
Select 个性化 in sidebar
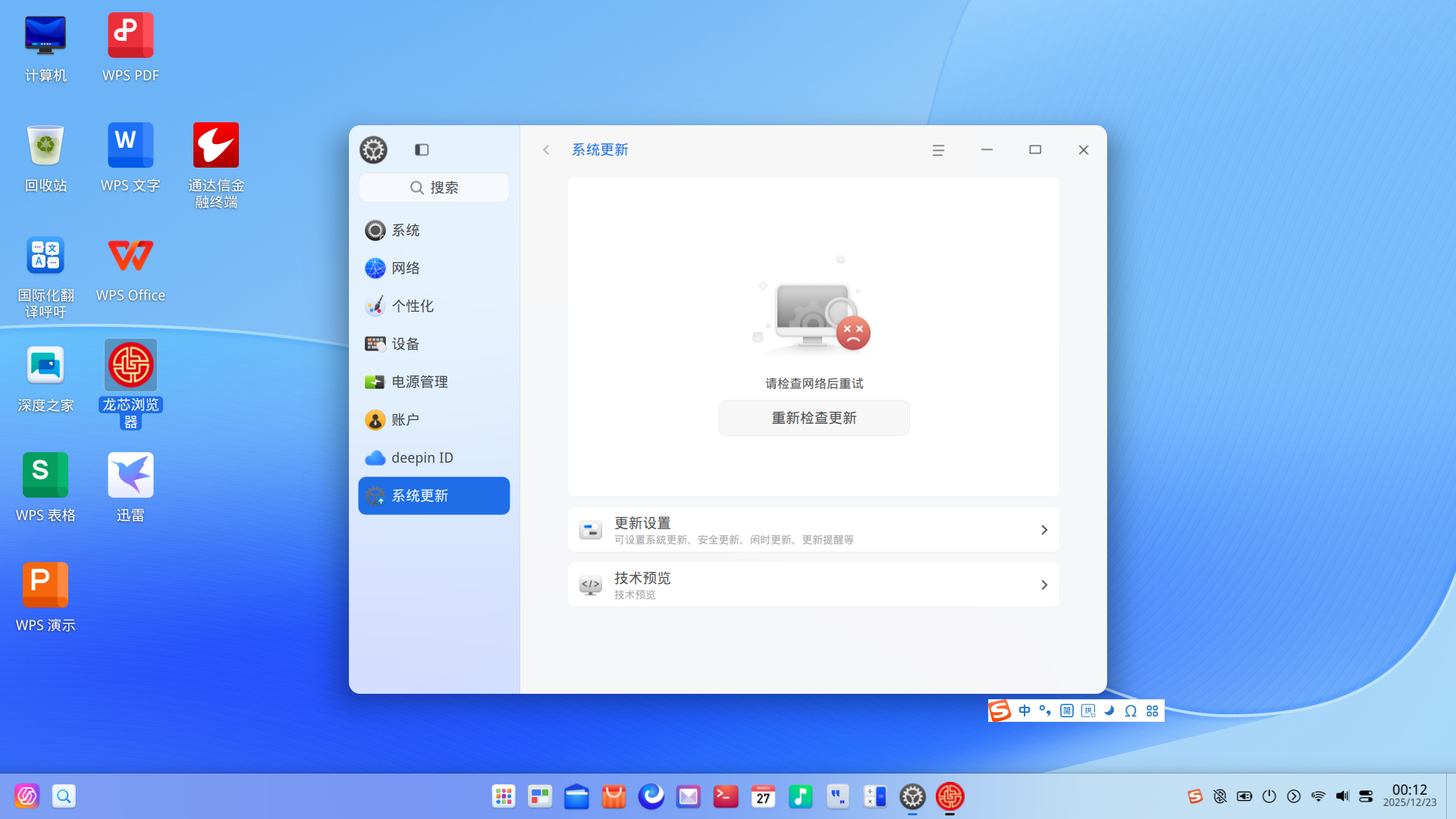[x=434, y=306]
